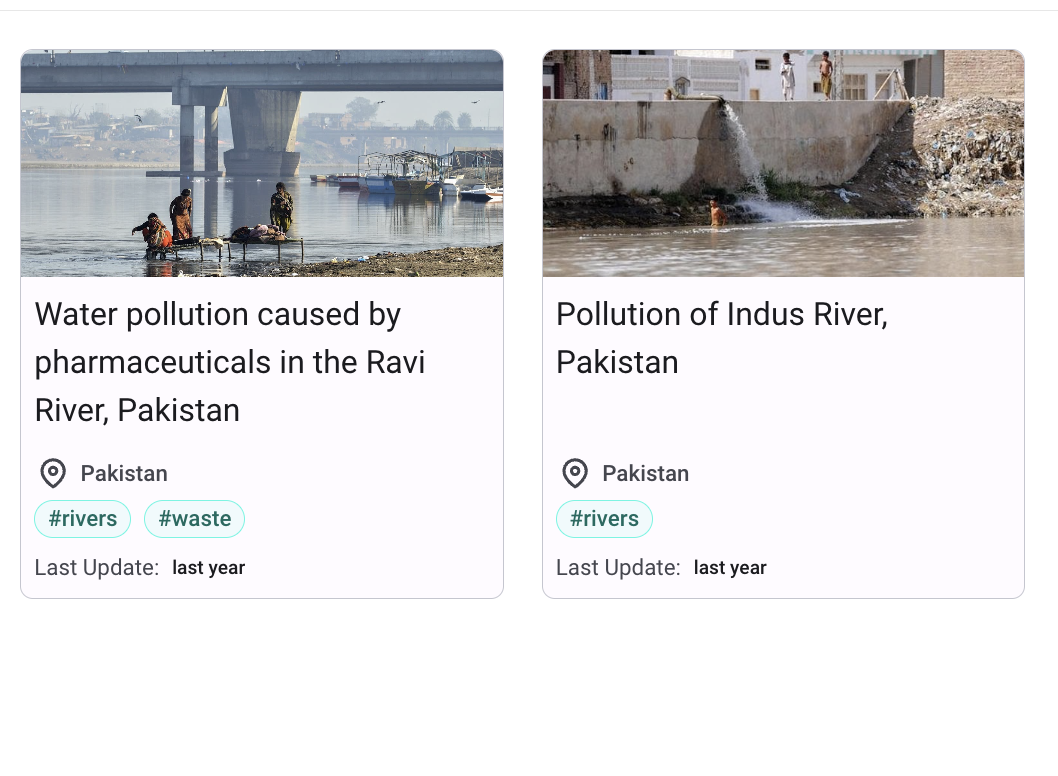Click the "last year" date on Ravi River card
1058x776 pixels.
coord(208,568)
